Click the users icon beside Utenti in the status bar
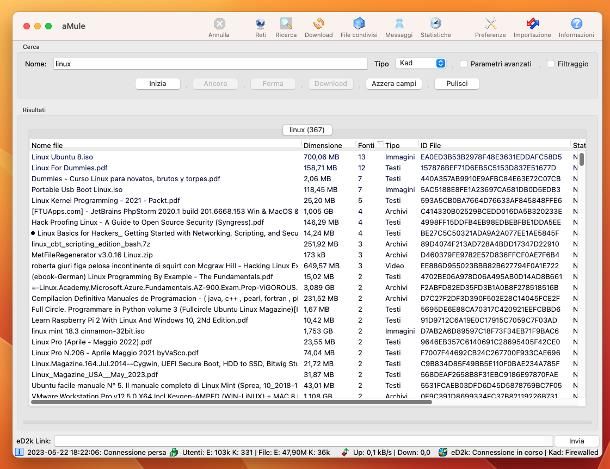Screen dimensions: 610x469 click(174, 452)
